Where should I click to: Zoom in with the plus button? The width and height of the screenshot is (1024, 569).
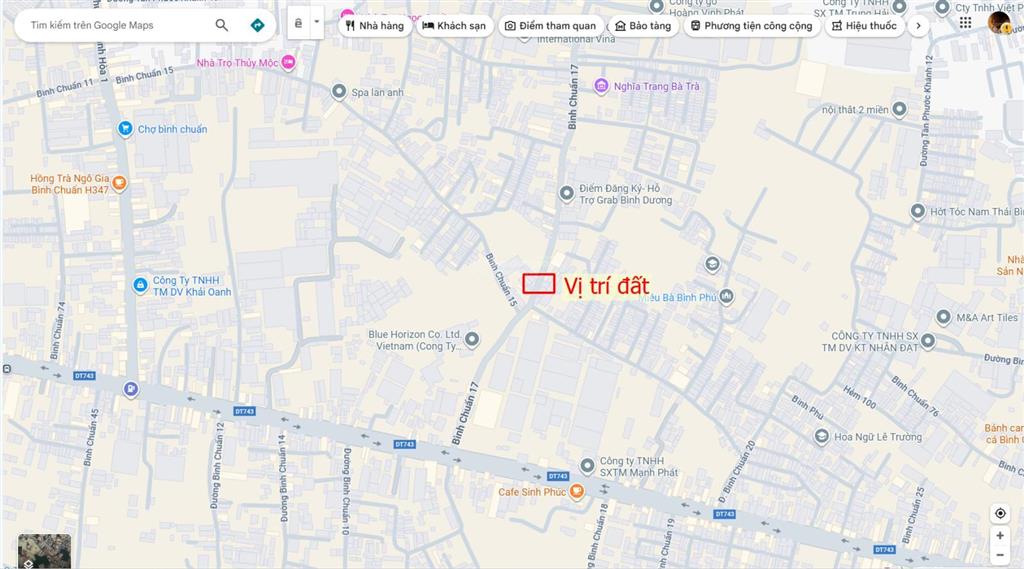pyautogui.click(x=1000, y=536)
